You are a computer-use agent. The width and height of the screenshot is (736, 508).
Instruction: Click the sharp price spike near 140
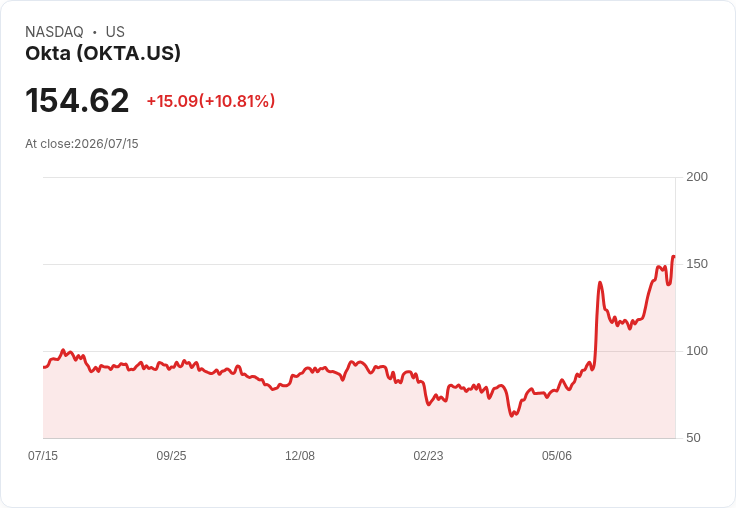click(x=600, y=283)
